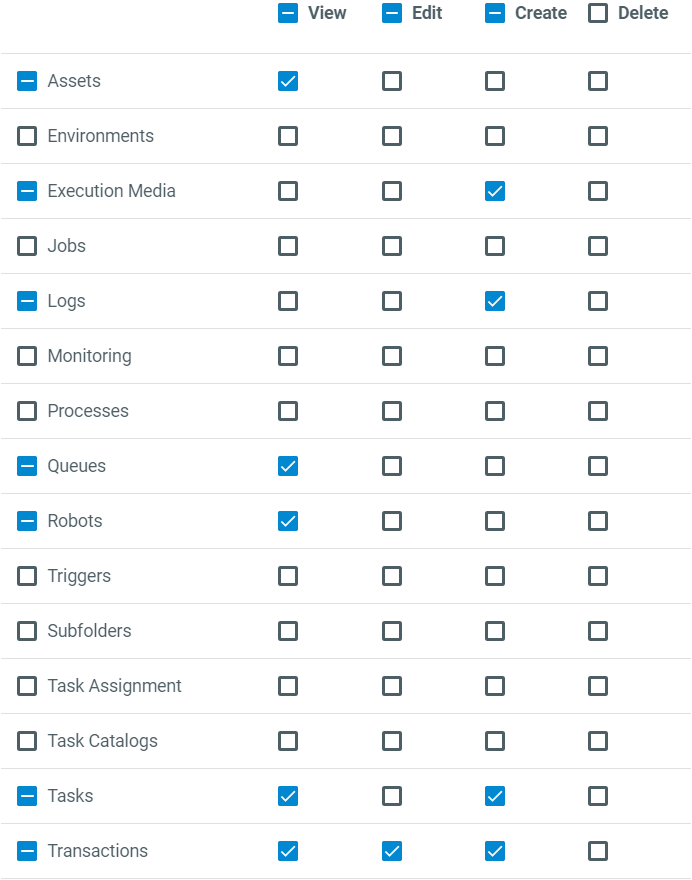Enable View permission for Task Catalogs

288,741
